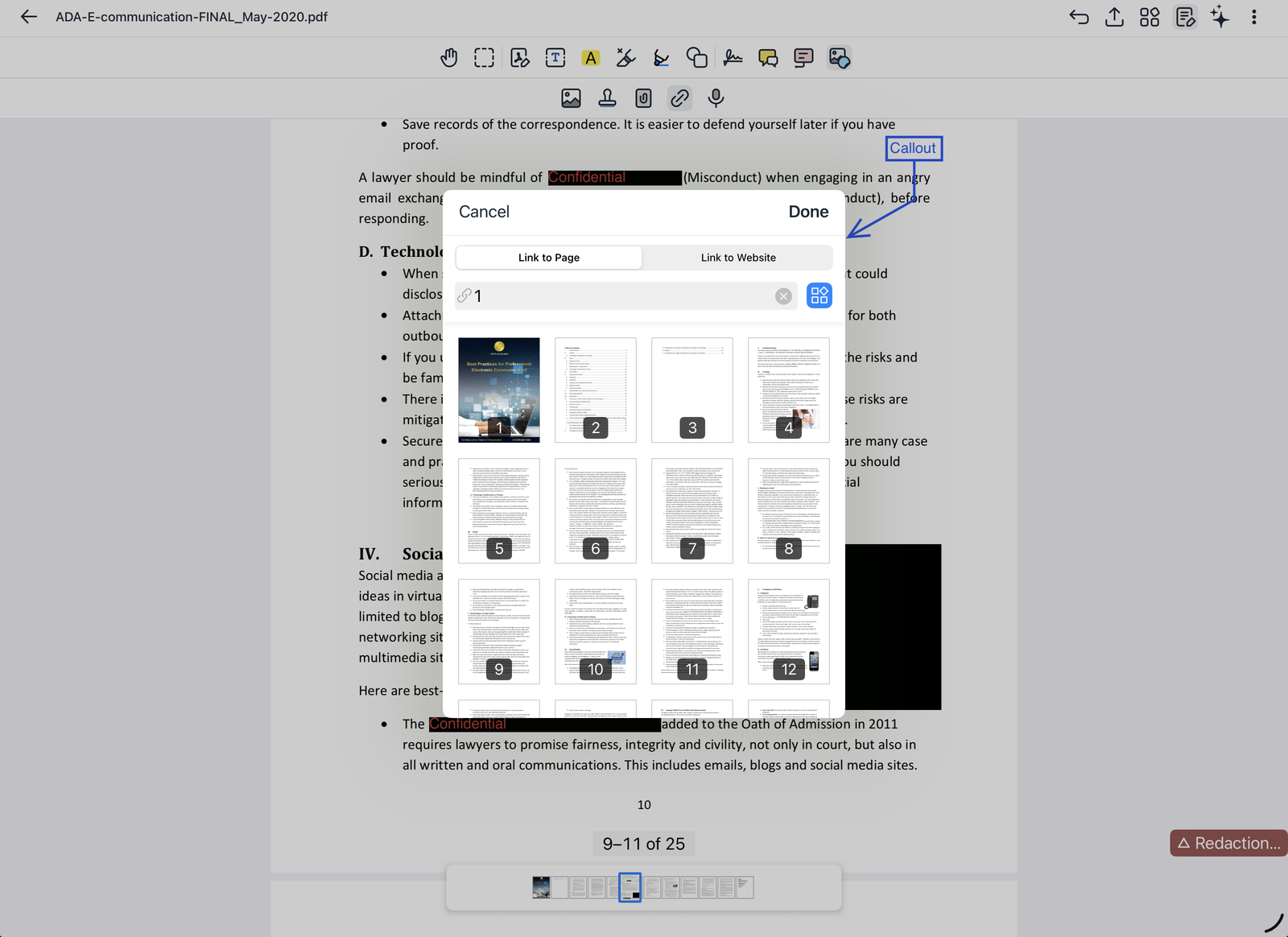
Task: Select the marquee selection tool
Action: (485, 58)
